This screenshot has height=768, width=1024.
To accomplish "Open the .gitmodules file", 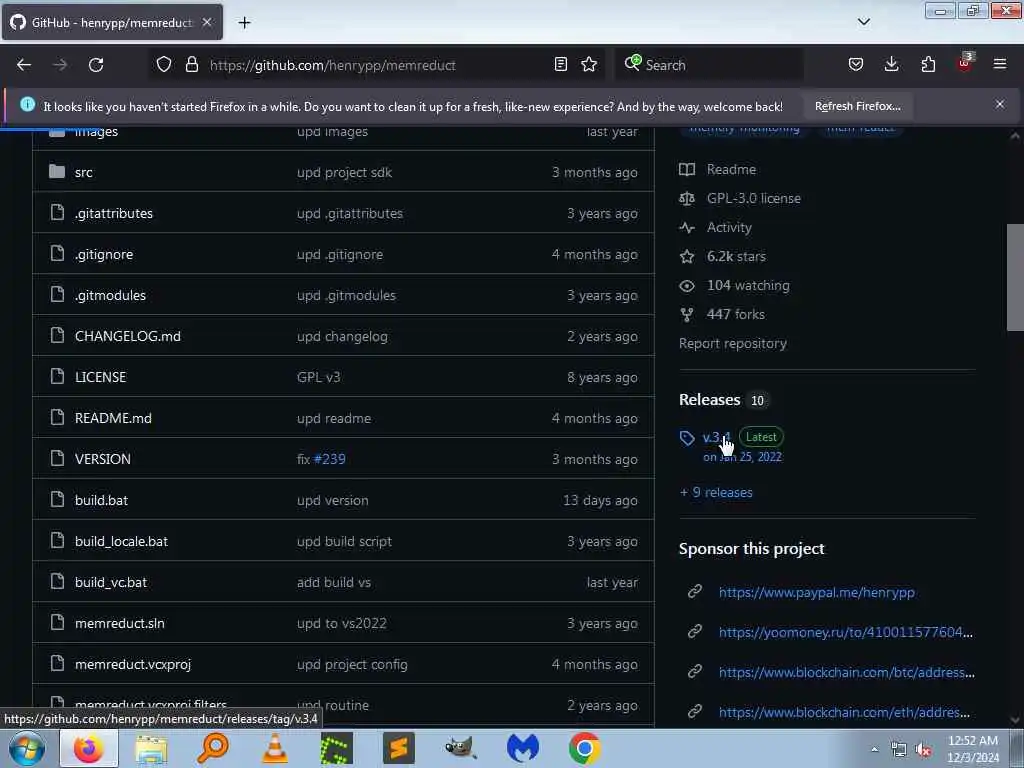I will tap(110, 295).
